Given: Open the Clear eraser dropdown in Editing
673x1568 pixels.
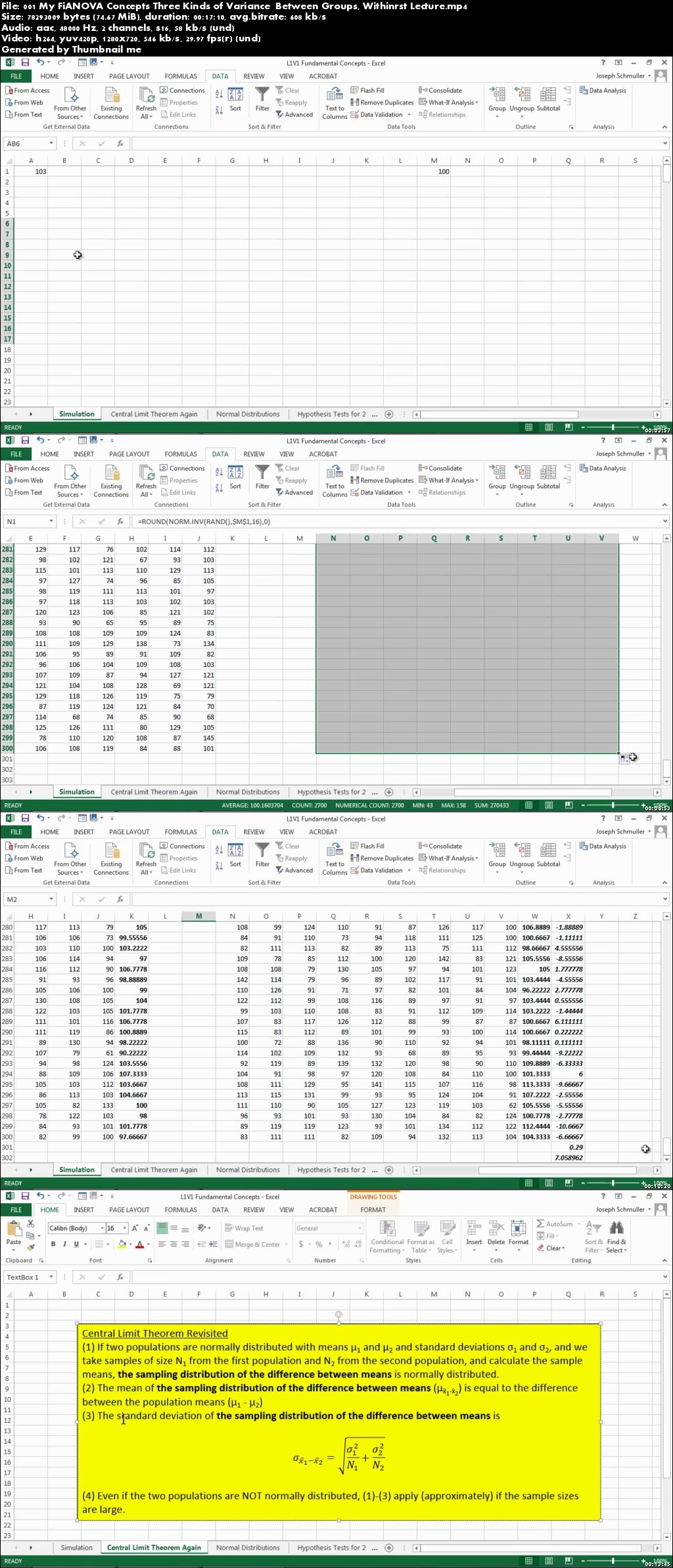Looking at the screenshot, I should [x=551, y=1248].
